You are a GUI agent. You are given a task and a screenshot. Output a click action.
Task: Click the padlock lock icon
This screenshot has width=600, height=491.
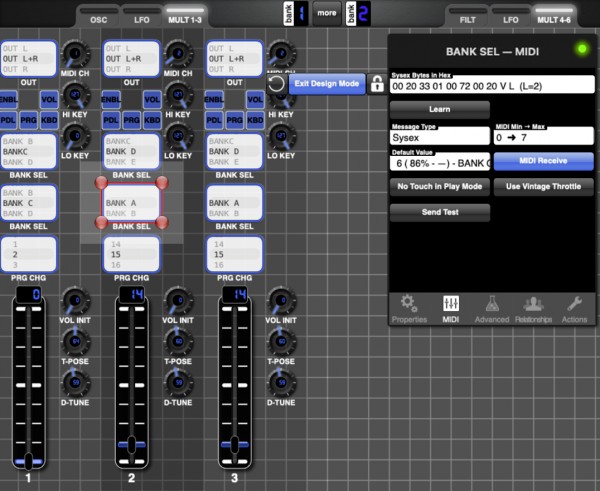(x=377, y=84)
